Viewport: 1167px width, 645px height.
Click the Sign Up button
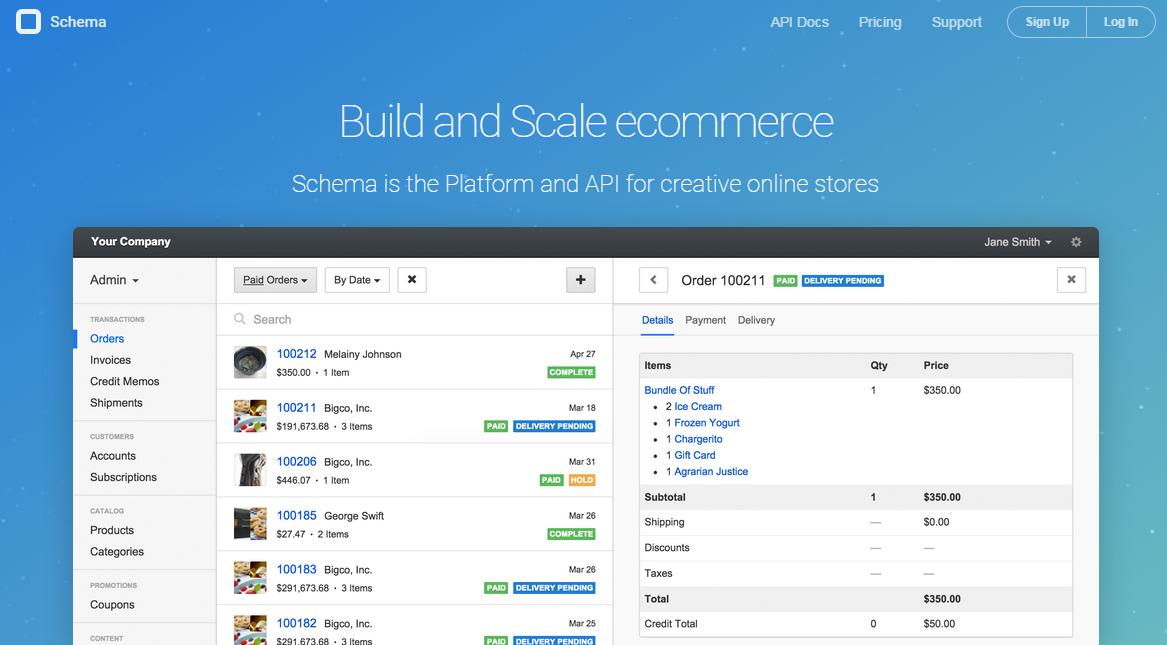point(1046,21)
